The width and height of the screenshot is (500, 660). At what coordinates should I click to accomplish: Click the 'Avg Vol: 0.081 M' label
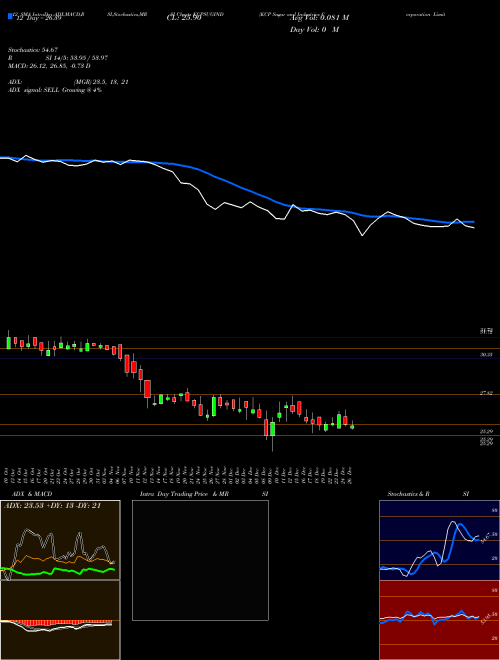(x=319, y=18)
